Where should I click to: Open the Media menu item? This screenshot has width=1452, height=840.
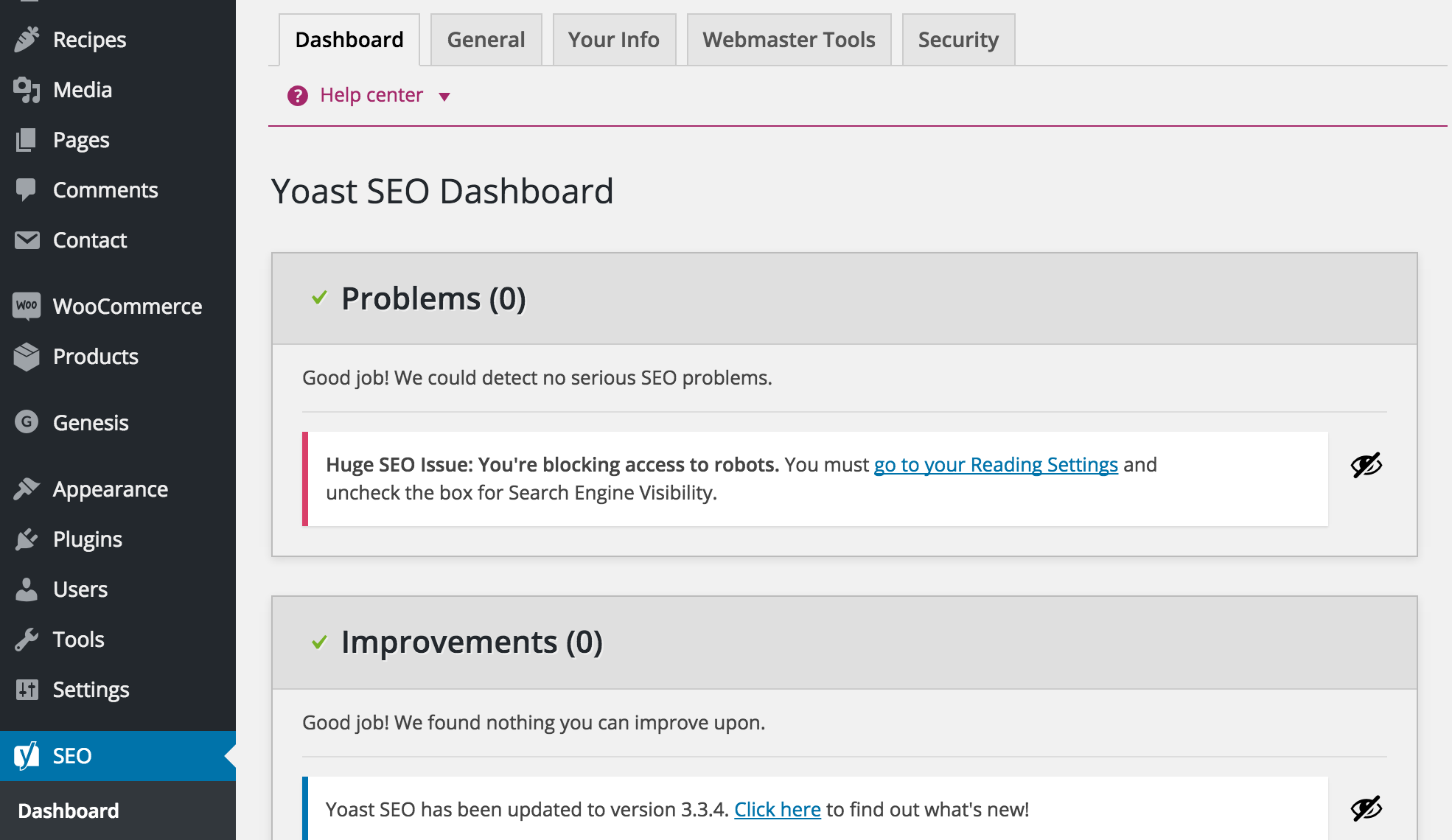118,90
